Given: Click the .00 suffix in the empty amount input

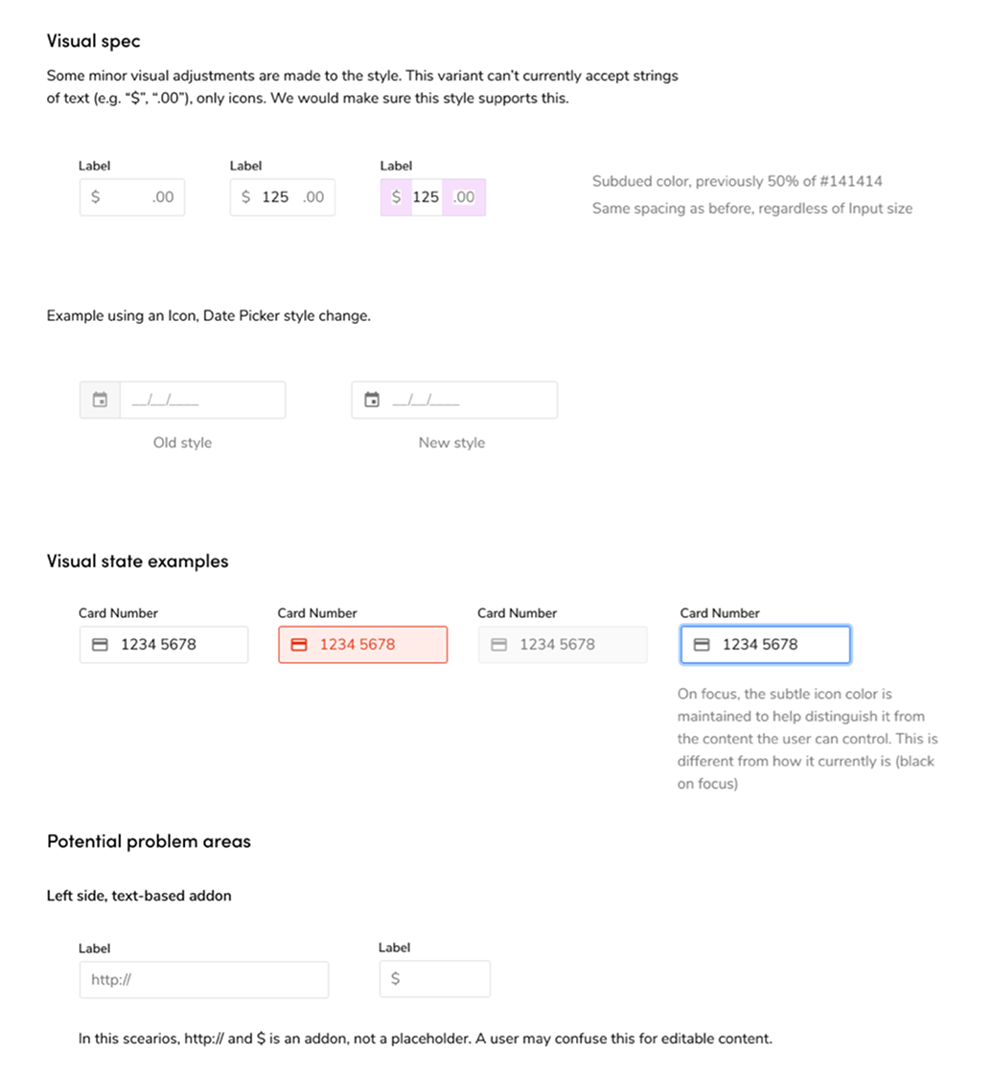Looking at the screenshot, I should point(163,197).
